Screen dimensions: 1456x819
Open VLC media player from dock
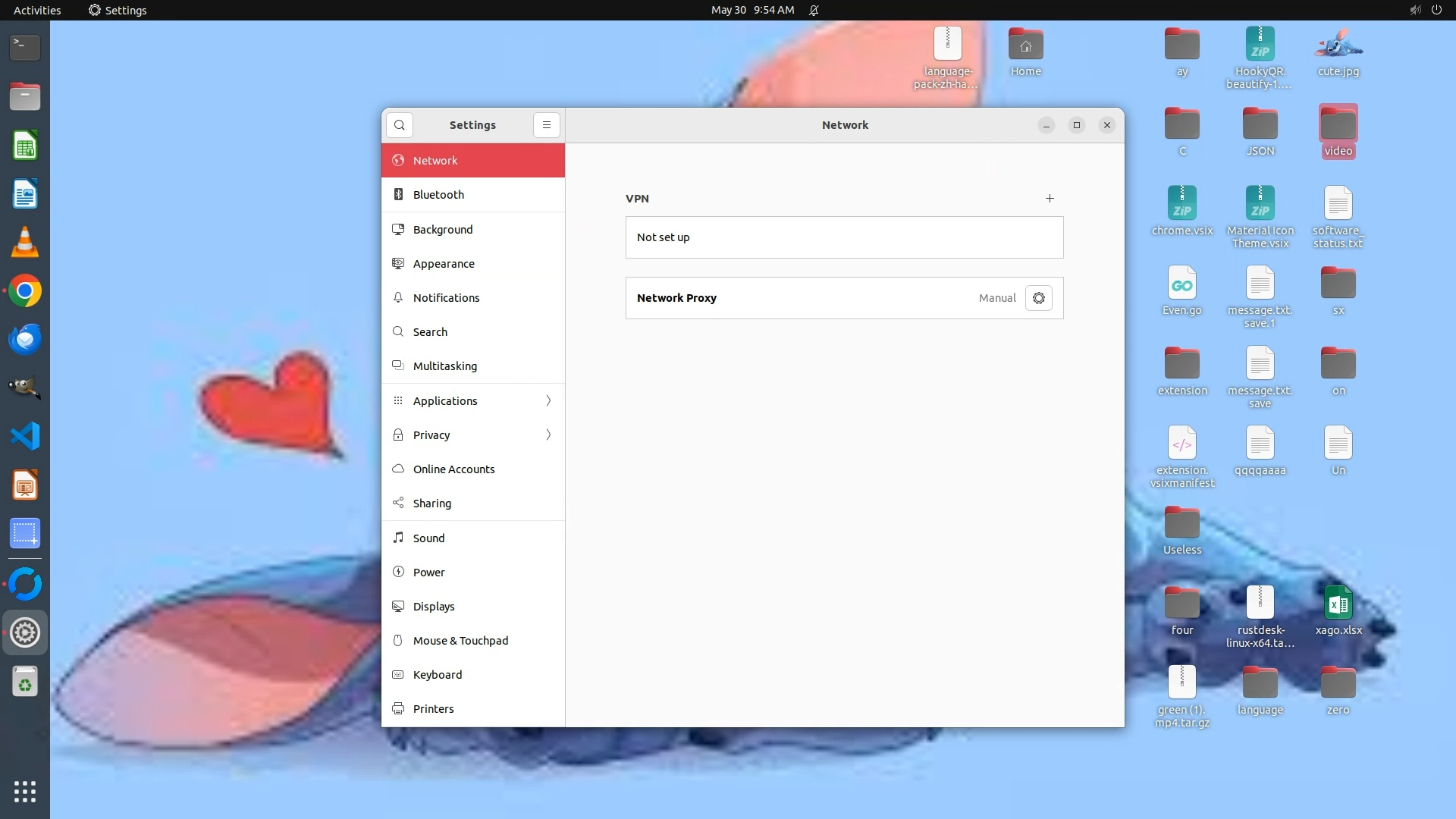pos(25,243)
